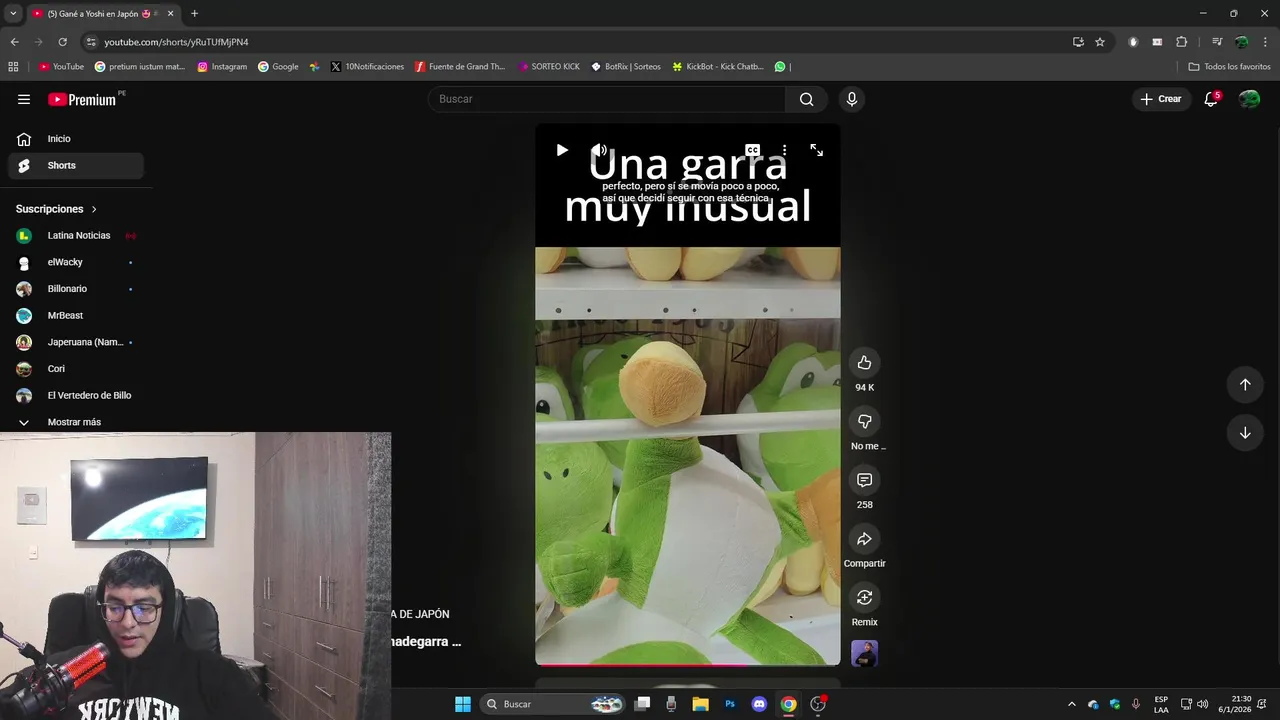Select Shorts in the sidebar
Image resolution: width=1280 pixels, height=720 pixels.
click(76, 165)
